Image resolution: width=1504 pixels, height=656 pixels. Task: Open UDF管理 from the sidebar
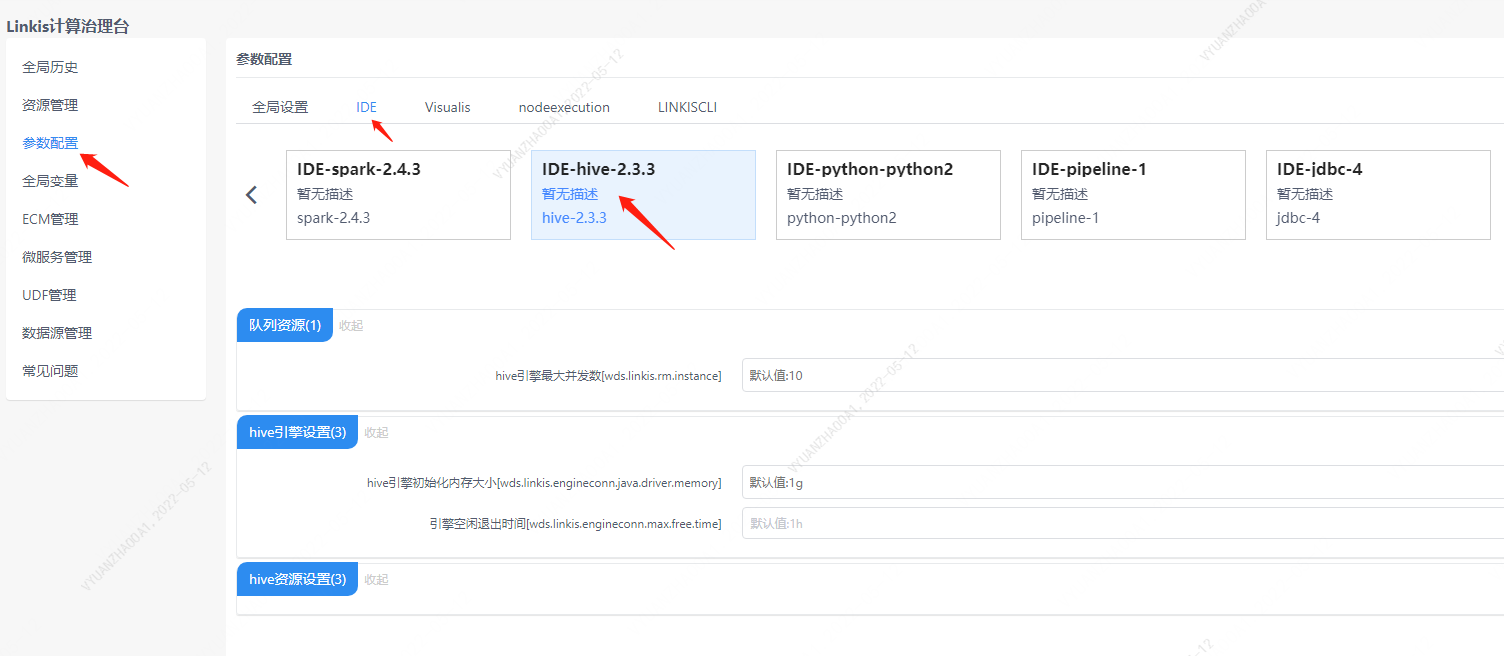pyautogui.click(x=49, y=295)
